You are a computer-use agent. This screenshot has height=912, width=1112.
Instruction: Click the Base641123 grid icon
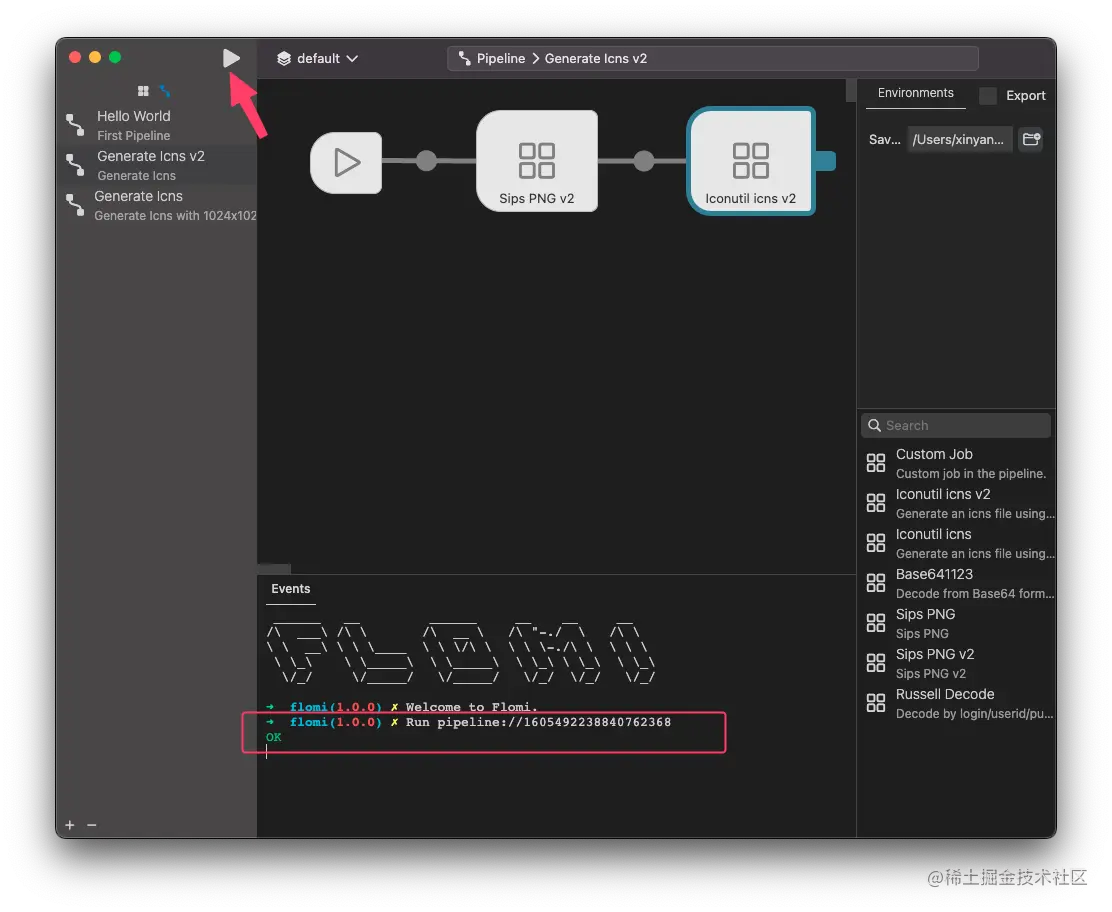pos(876,583)
